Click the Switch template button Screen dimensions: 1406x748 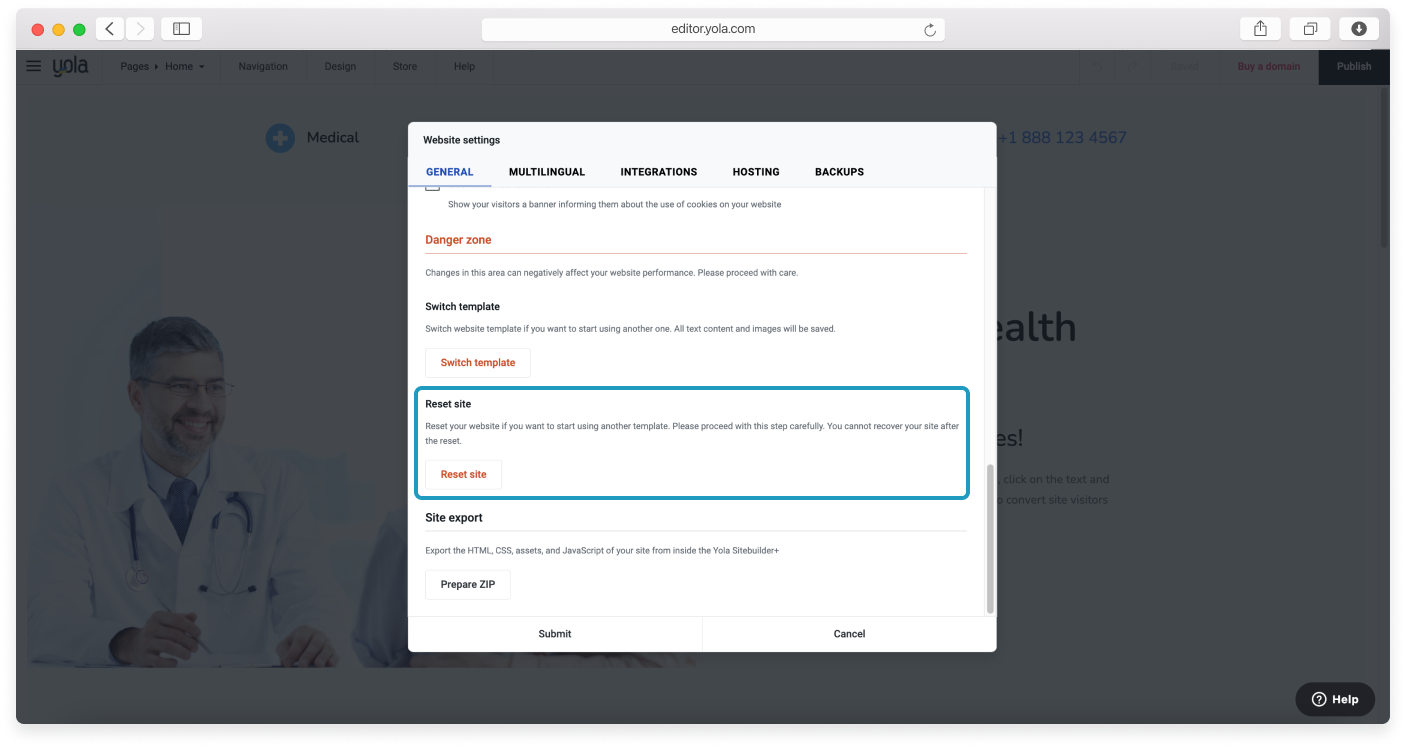(478, 363)
